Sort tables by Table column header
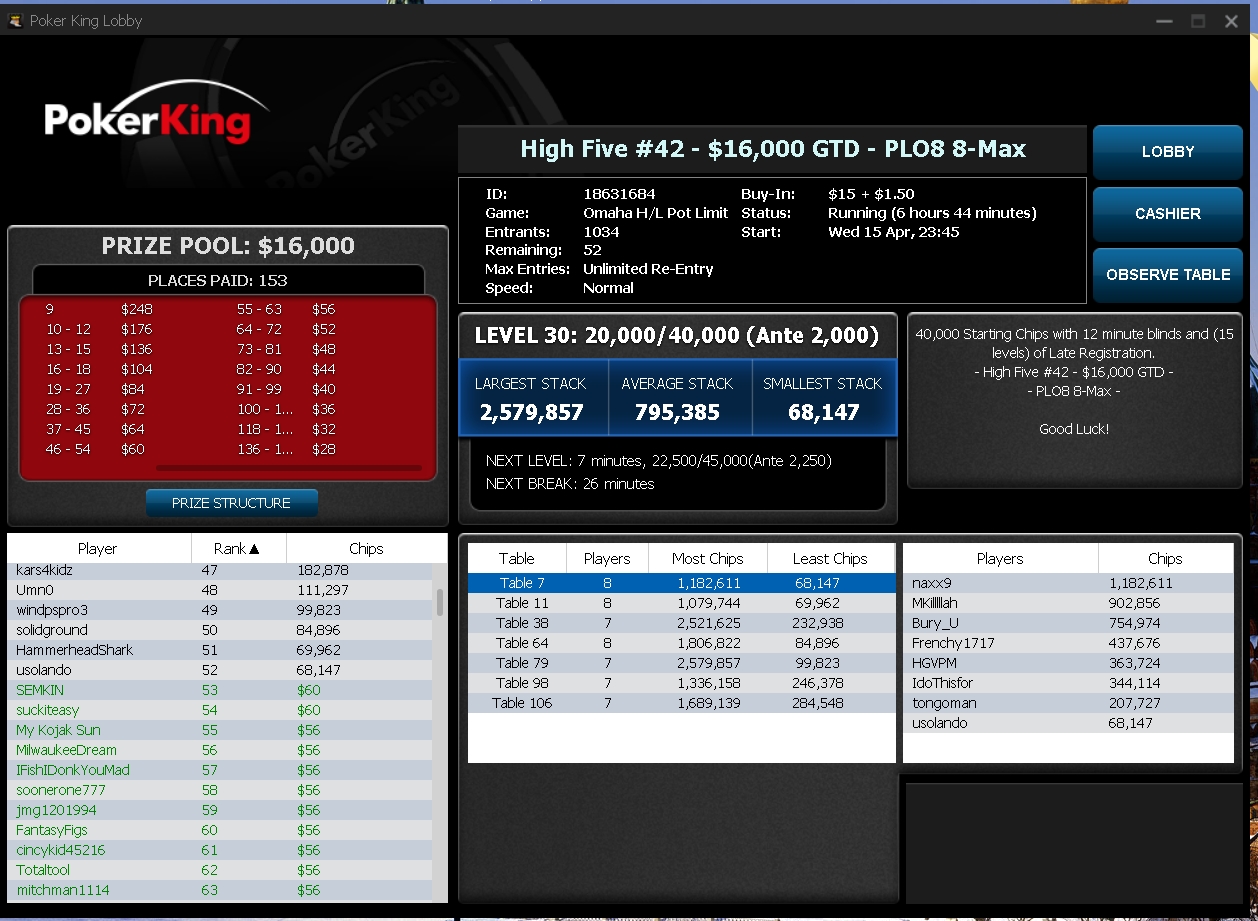This screenshot has width=1258, height=921. point(517,558)
